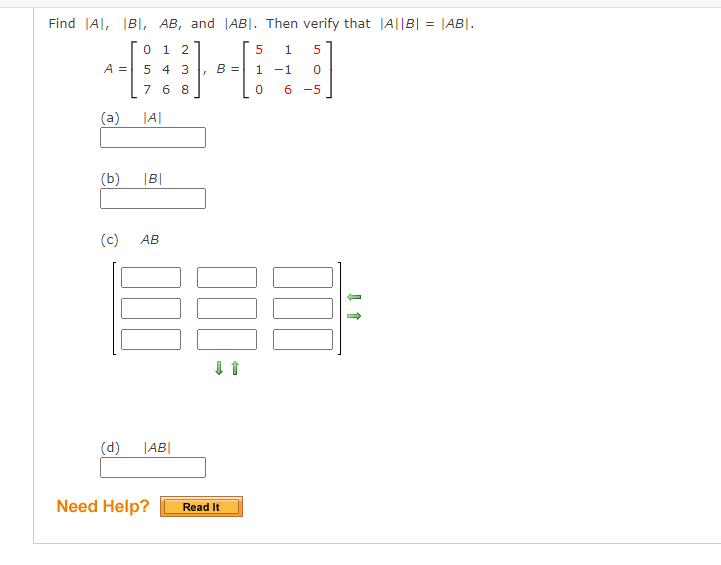Open the Read It help button
Viewport: 721px width, 565px height.
[x=201, y=507]
